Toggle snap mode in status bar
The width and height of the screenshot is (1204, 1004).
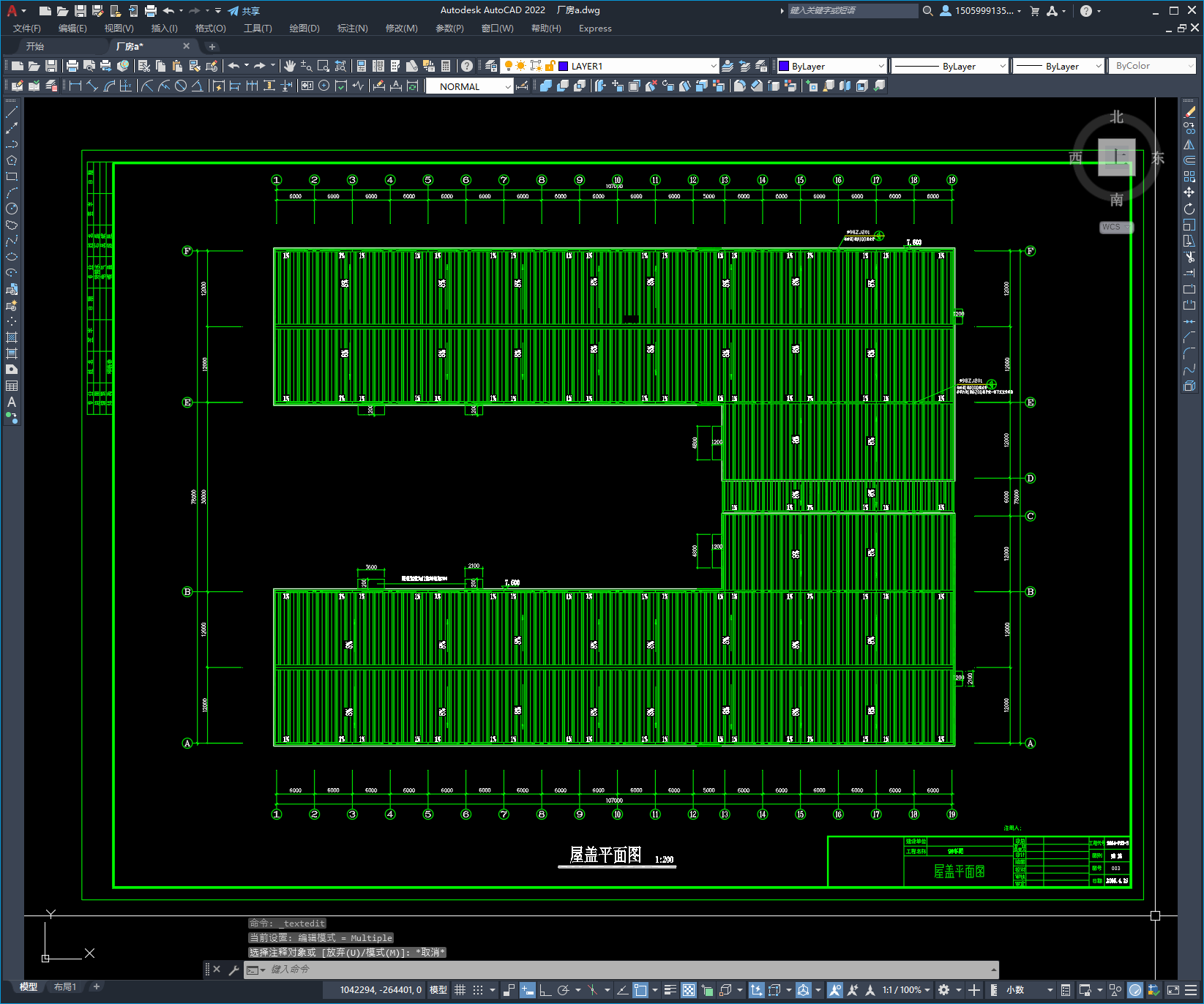[478, 990]
